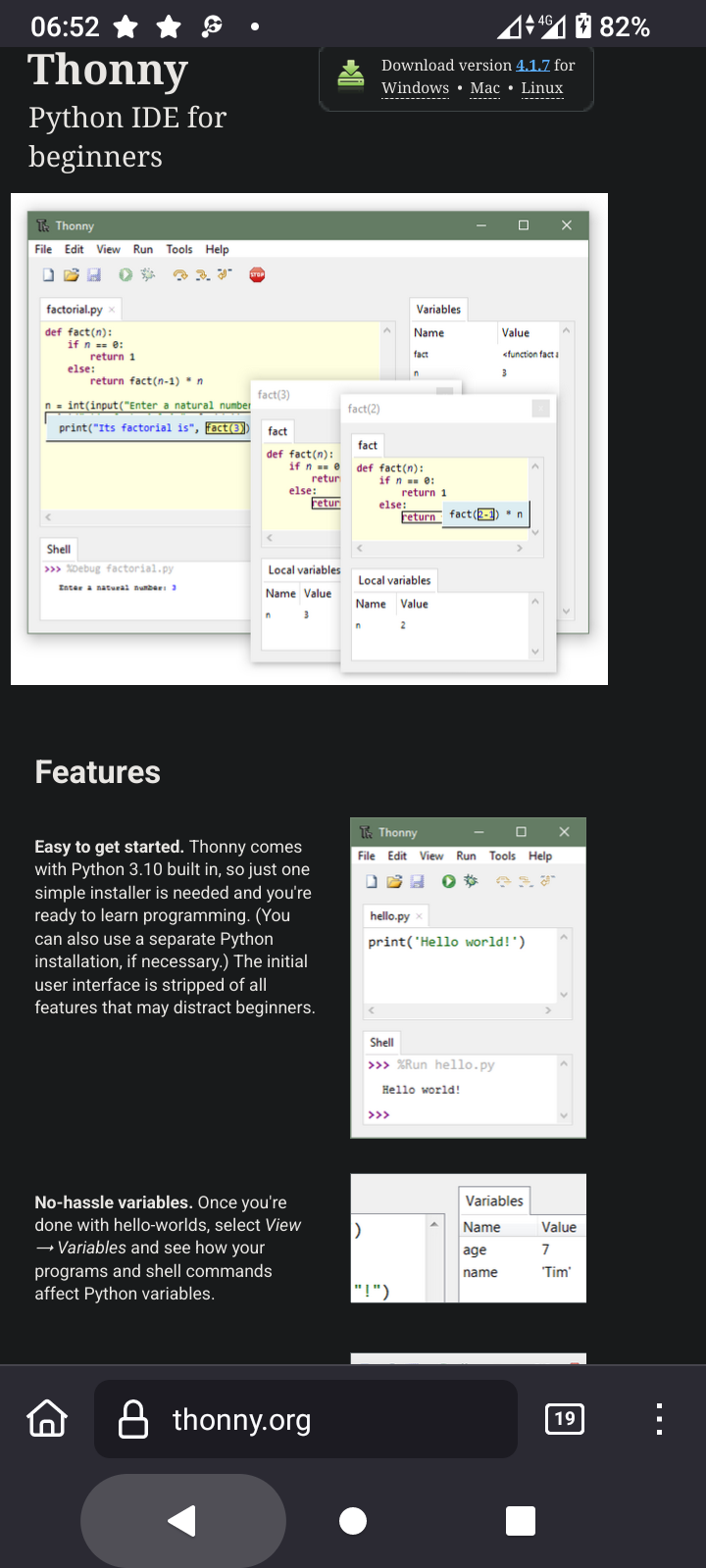Screen dimensions: 706x1568
Task: Tap the Android home circle button
Action: (x=353, y=1521)
